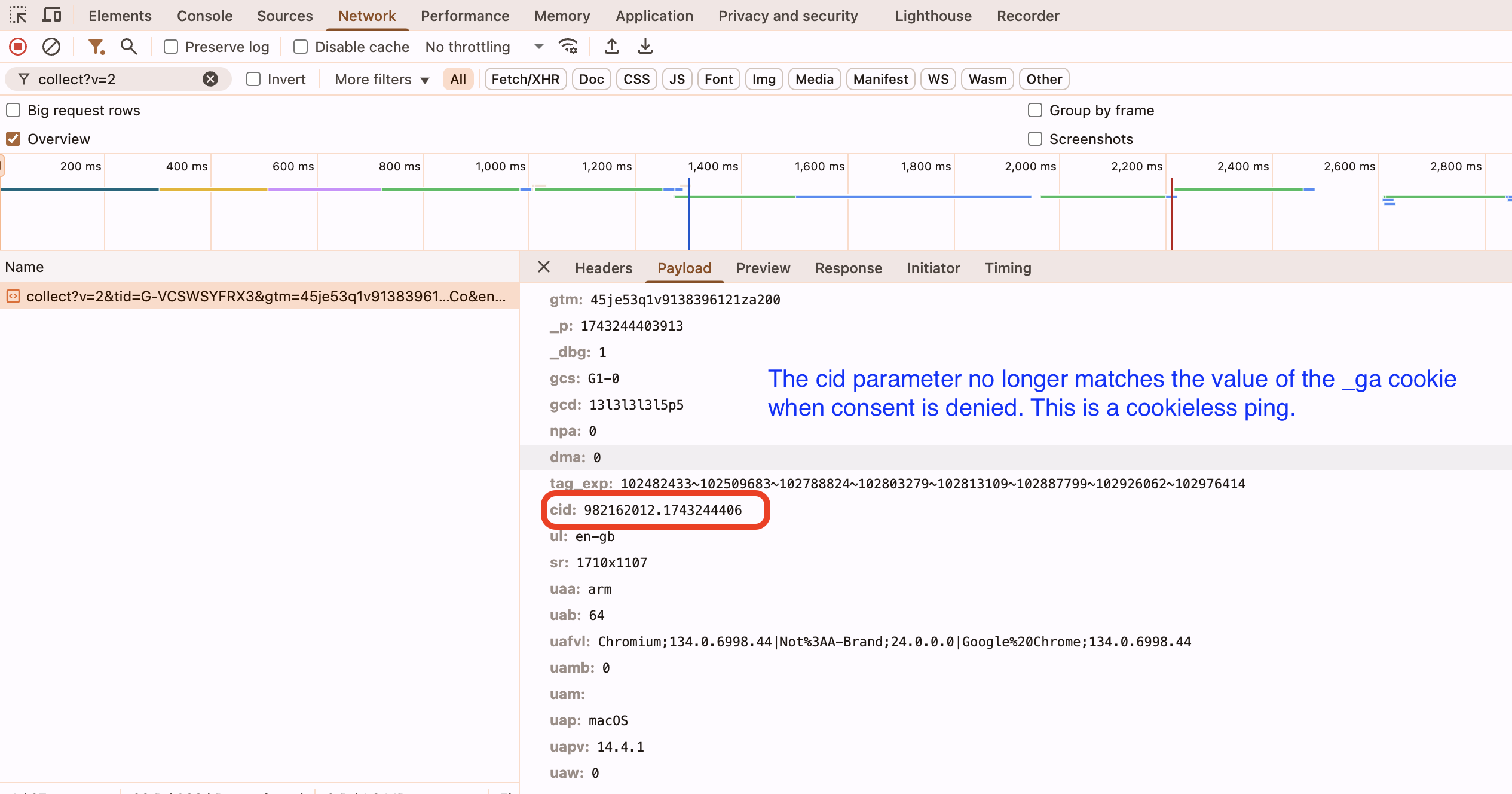Open the Timing tab
1512x794 pixels.
1008,268
